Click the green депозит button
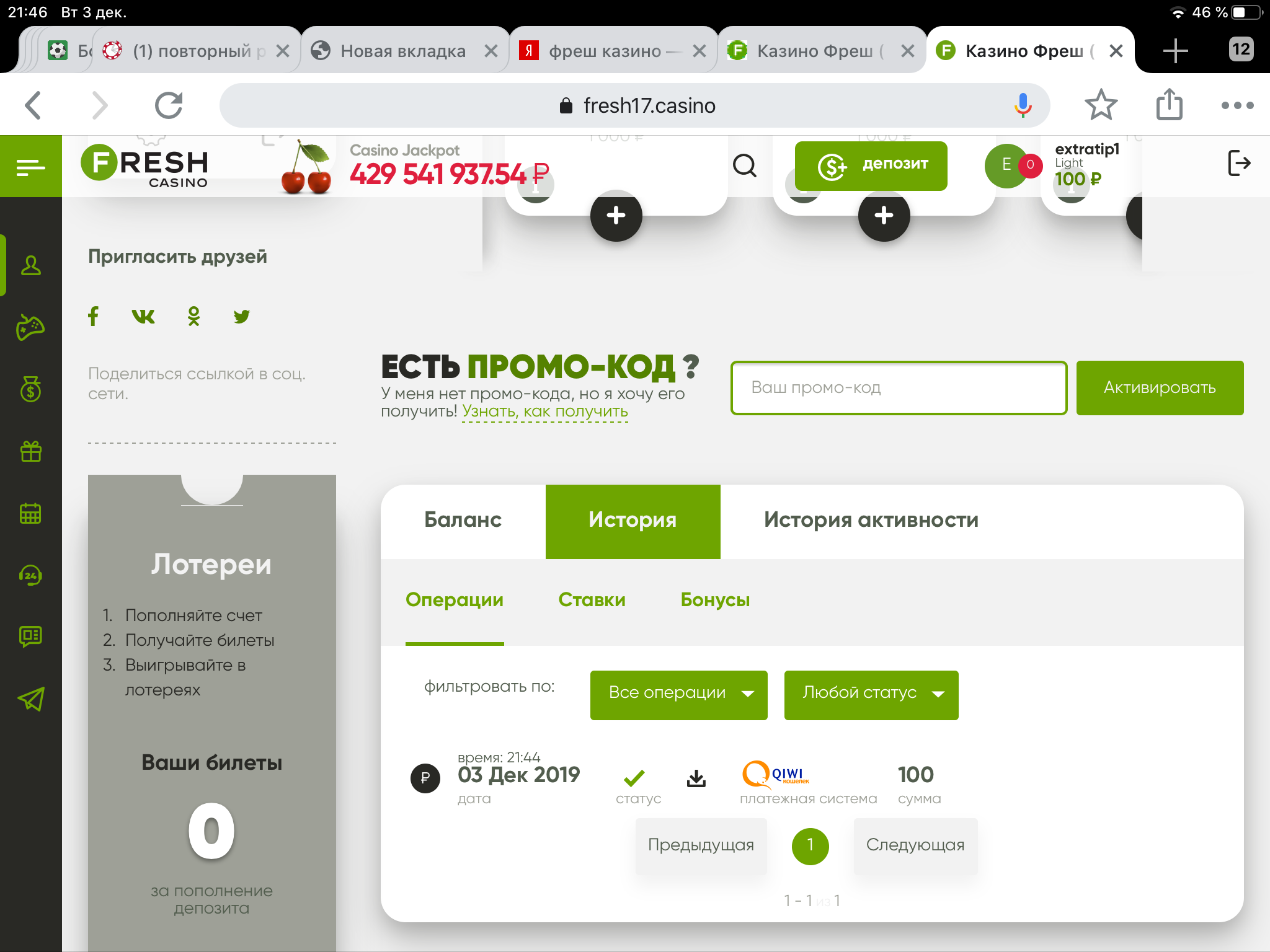The width and height of the screenshot is (1270, 952). (871, 165)
